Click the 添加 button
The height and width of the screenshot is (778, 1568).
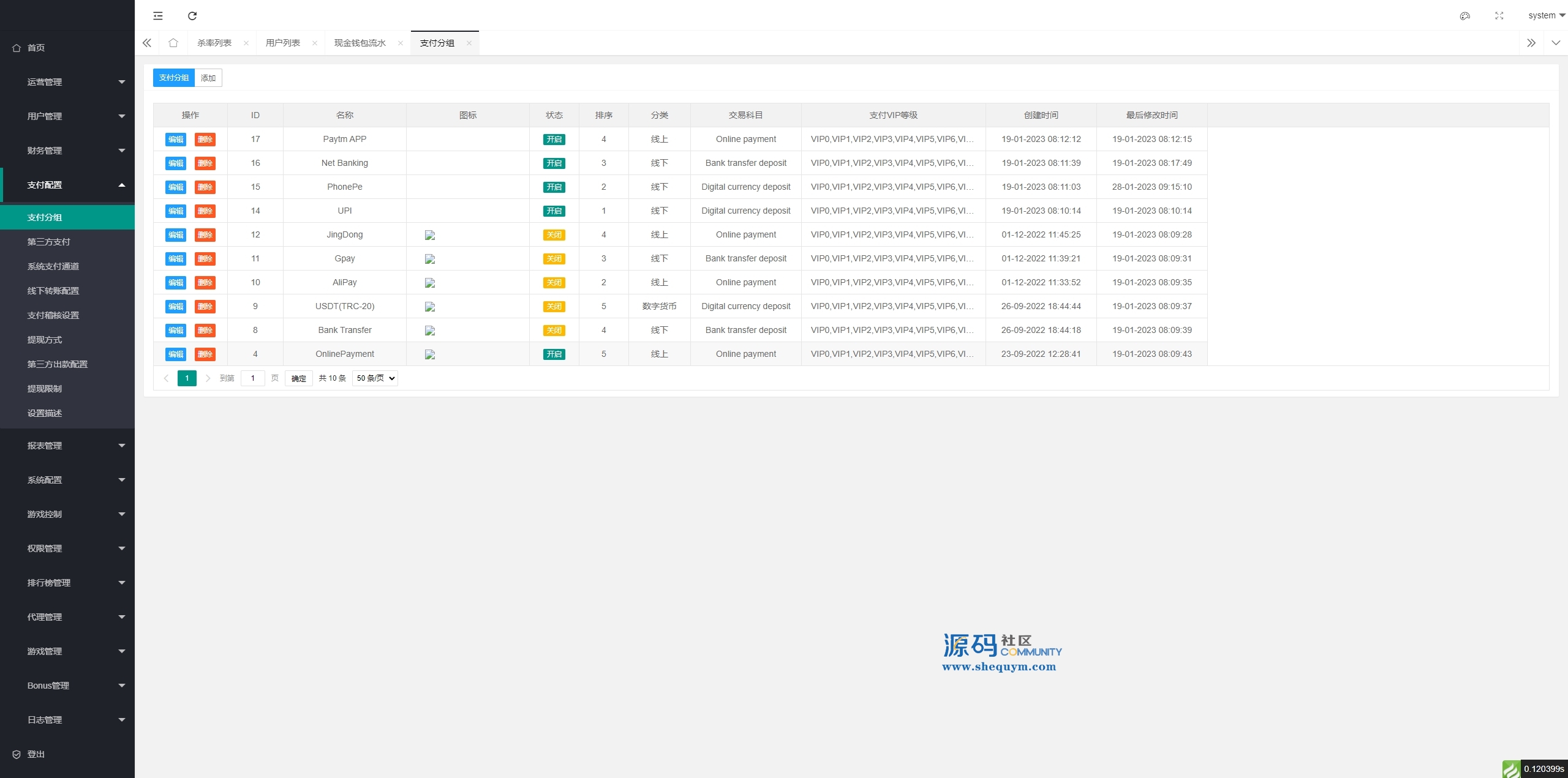coord(208,78)
